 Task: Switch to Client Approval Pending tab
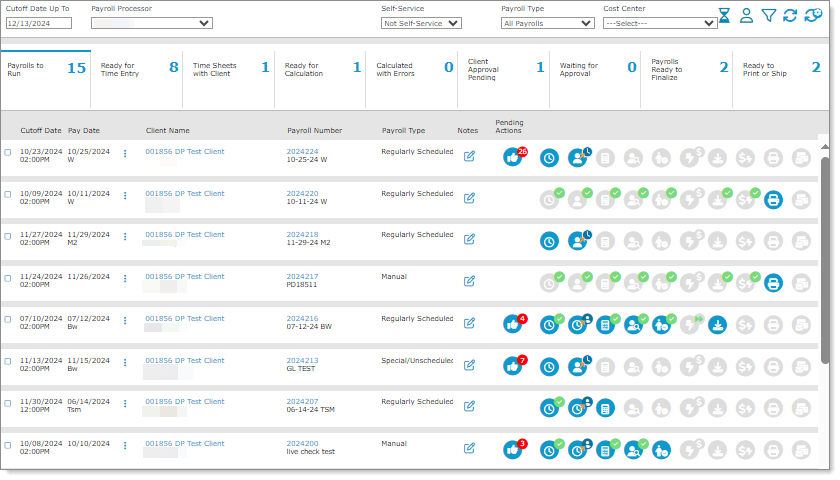[504, 79]
